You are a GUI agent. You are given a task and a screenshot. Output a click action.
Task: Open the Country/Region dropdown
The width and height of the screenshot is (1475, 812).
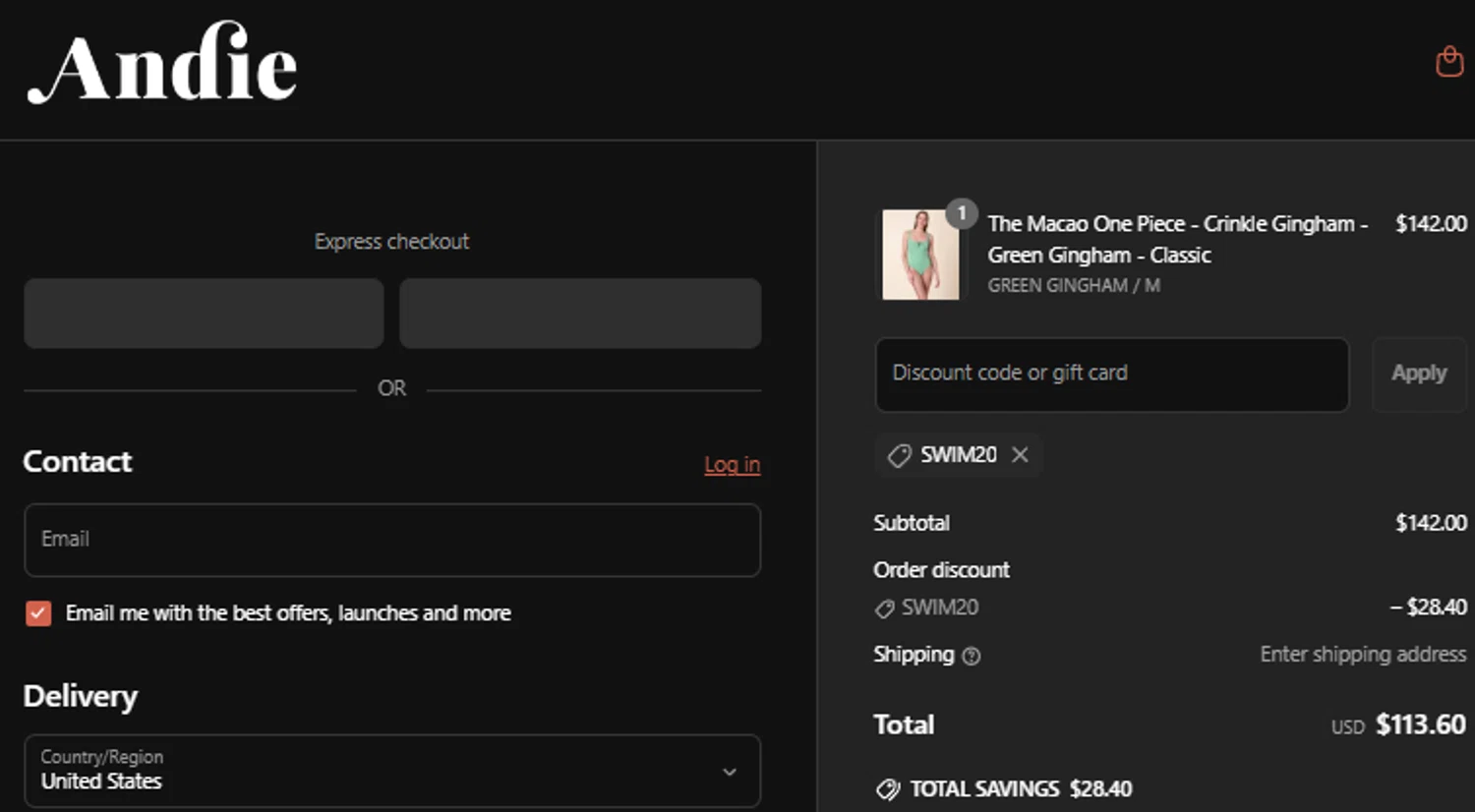pyautogui.click(x=392, y=771)
